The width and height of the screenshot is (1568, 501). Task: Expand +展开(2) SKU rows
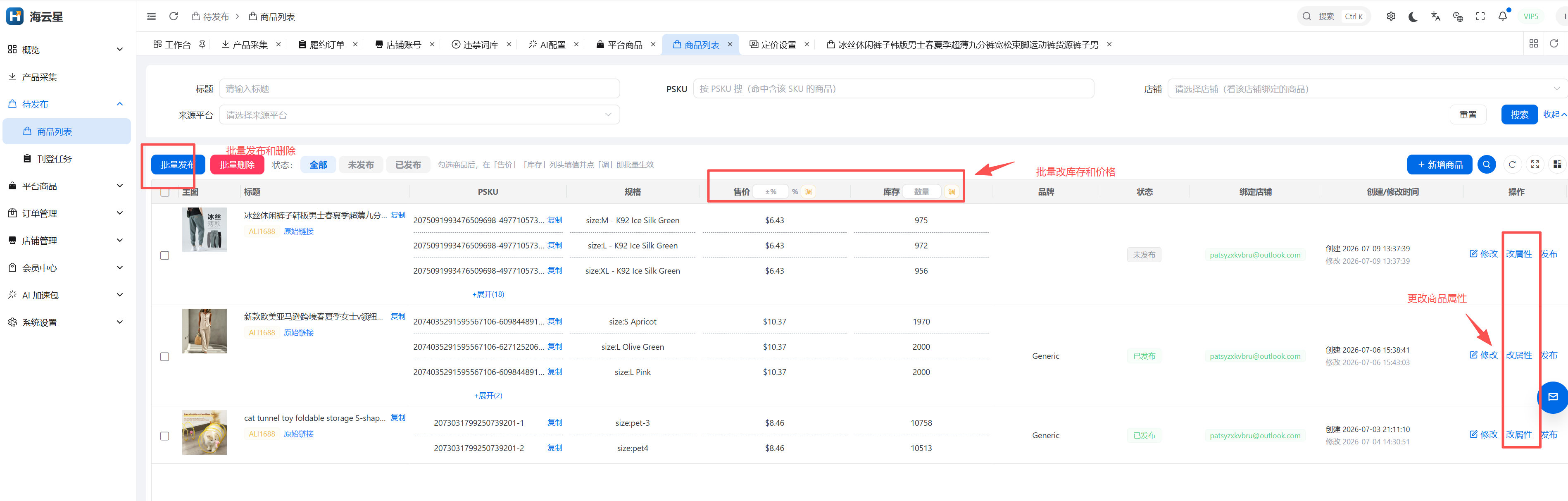[488, 396]
